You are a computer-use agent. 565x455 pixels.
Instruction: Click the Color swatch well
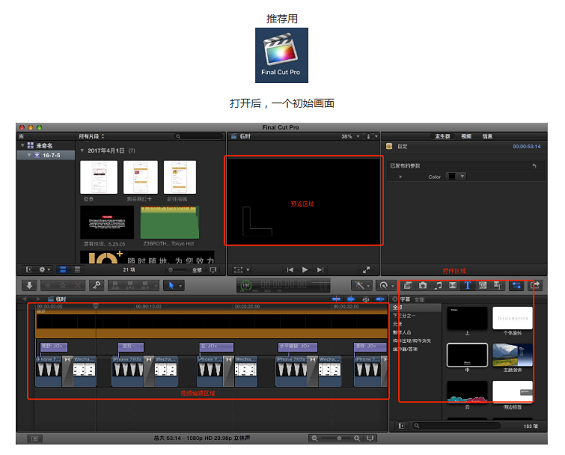coord(451,176)
